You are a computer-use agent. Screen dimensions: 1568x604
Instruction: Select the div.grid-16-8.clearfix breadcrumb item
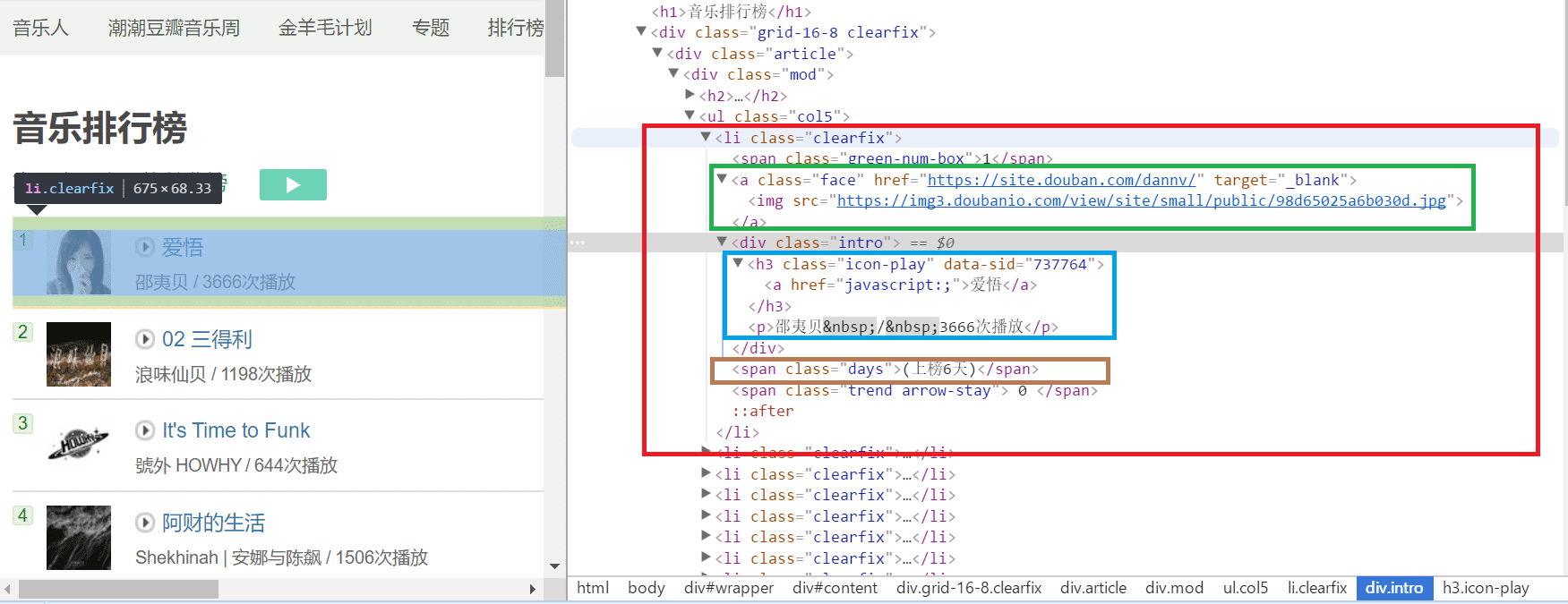(x=969, y=588)
